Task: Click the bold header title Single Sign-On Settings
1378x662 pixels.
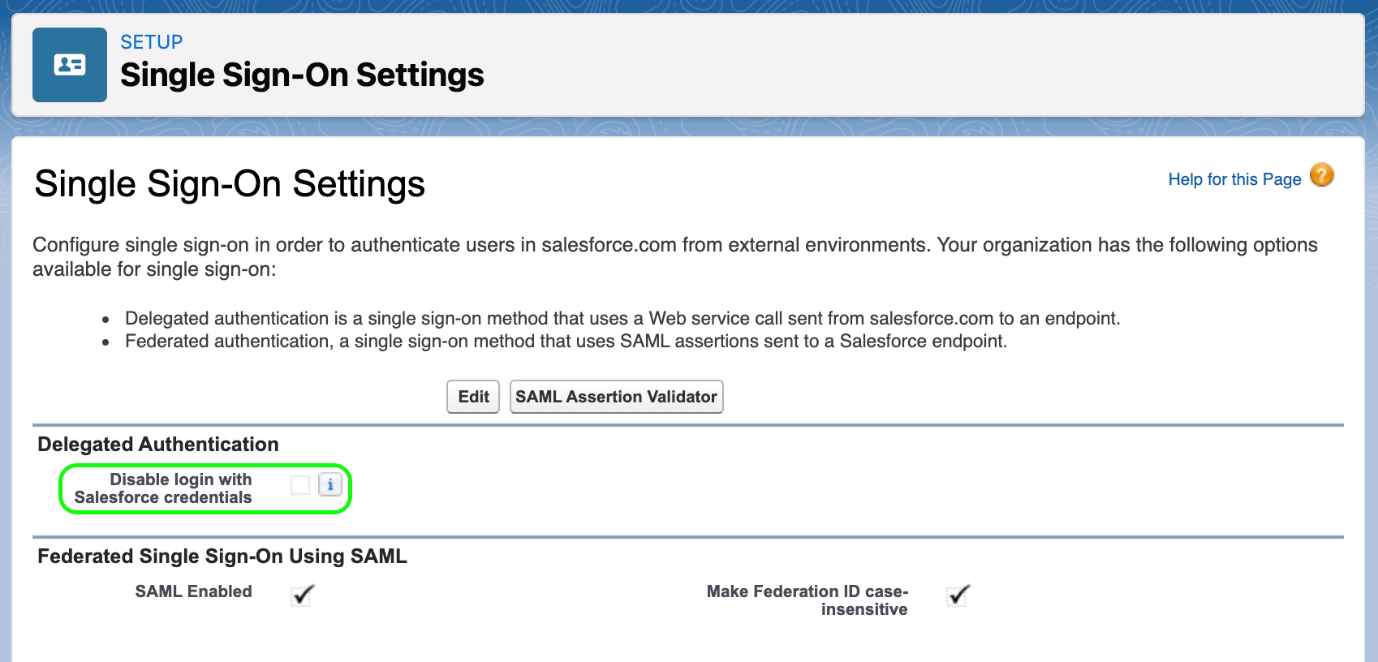Action: tap(302, 75)
